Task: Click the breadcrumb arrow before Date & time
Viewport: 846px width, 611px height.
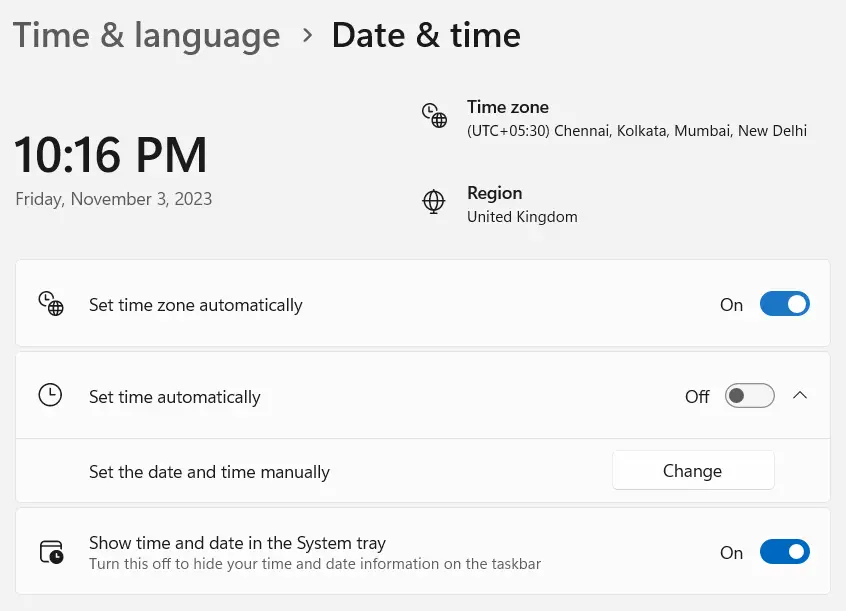Action: 307,36
